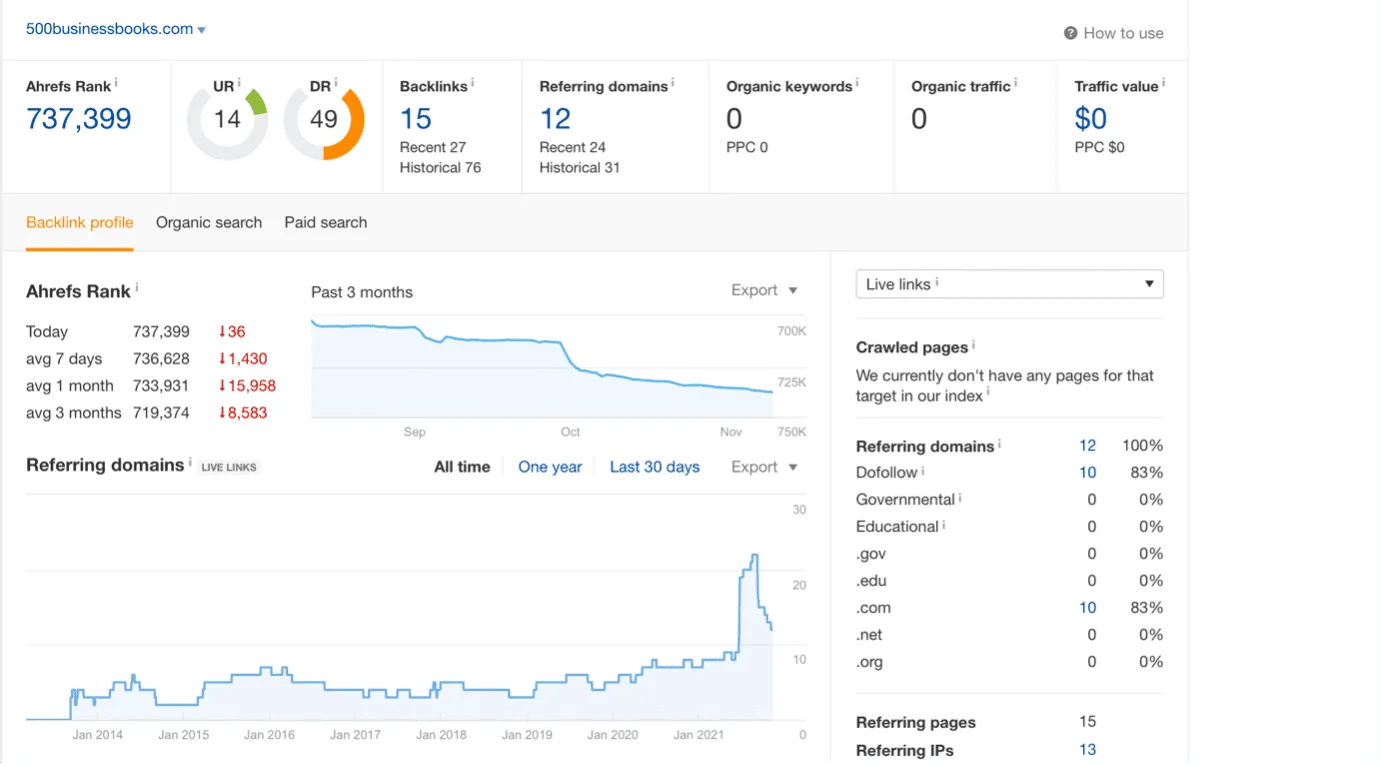Open the Referring IPs count 13 link
Image resolution: width=1381 pixels, height=766 pixels.
(1088, 750)
